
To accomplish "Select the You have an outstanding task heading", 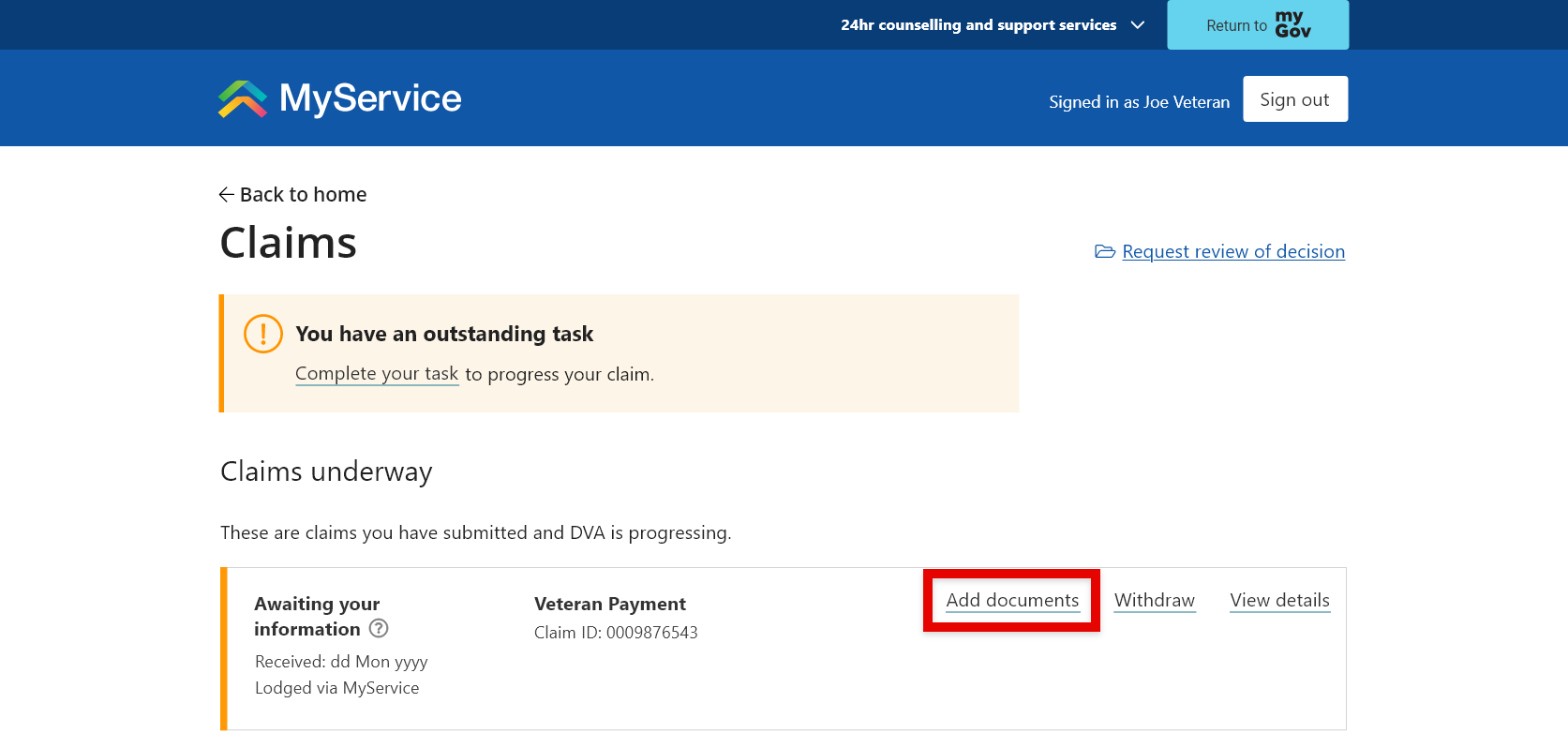I will [x=444, y=334].
